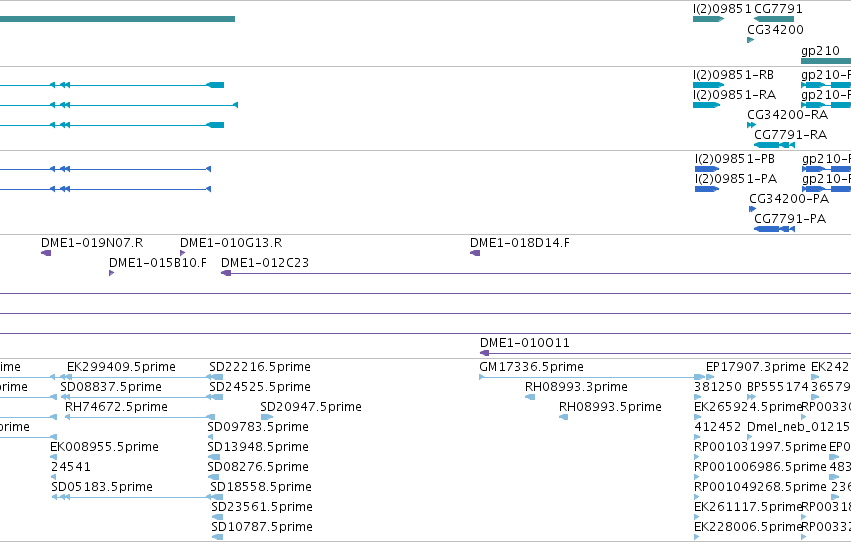Select the small CG34200 gene marker

[x=751, y=40]
